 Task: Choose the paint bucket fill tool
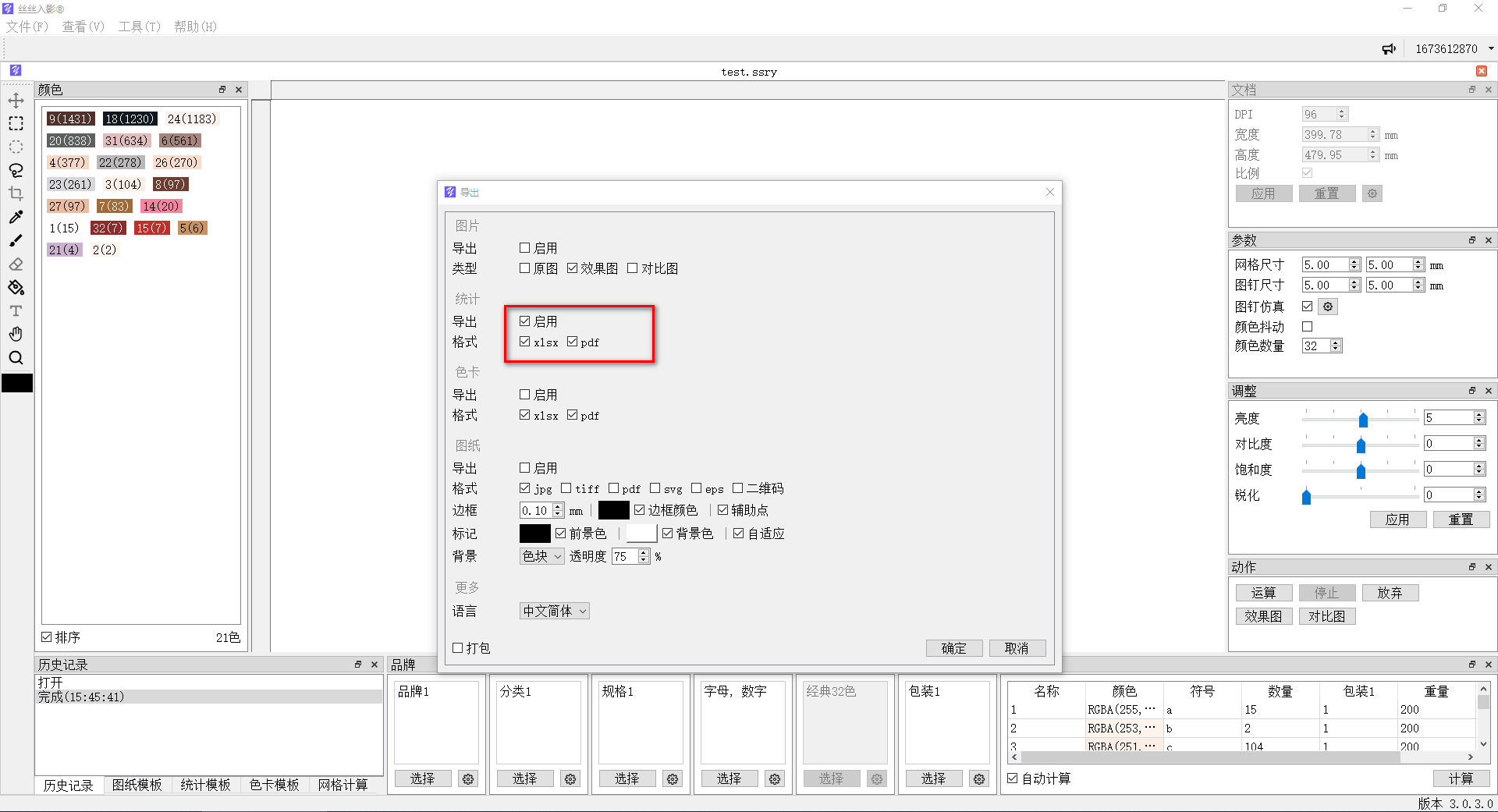16,288
